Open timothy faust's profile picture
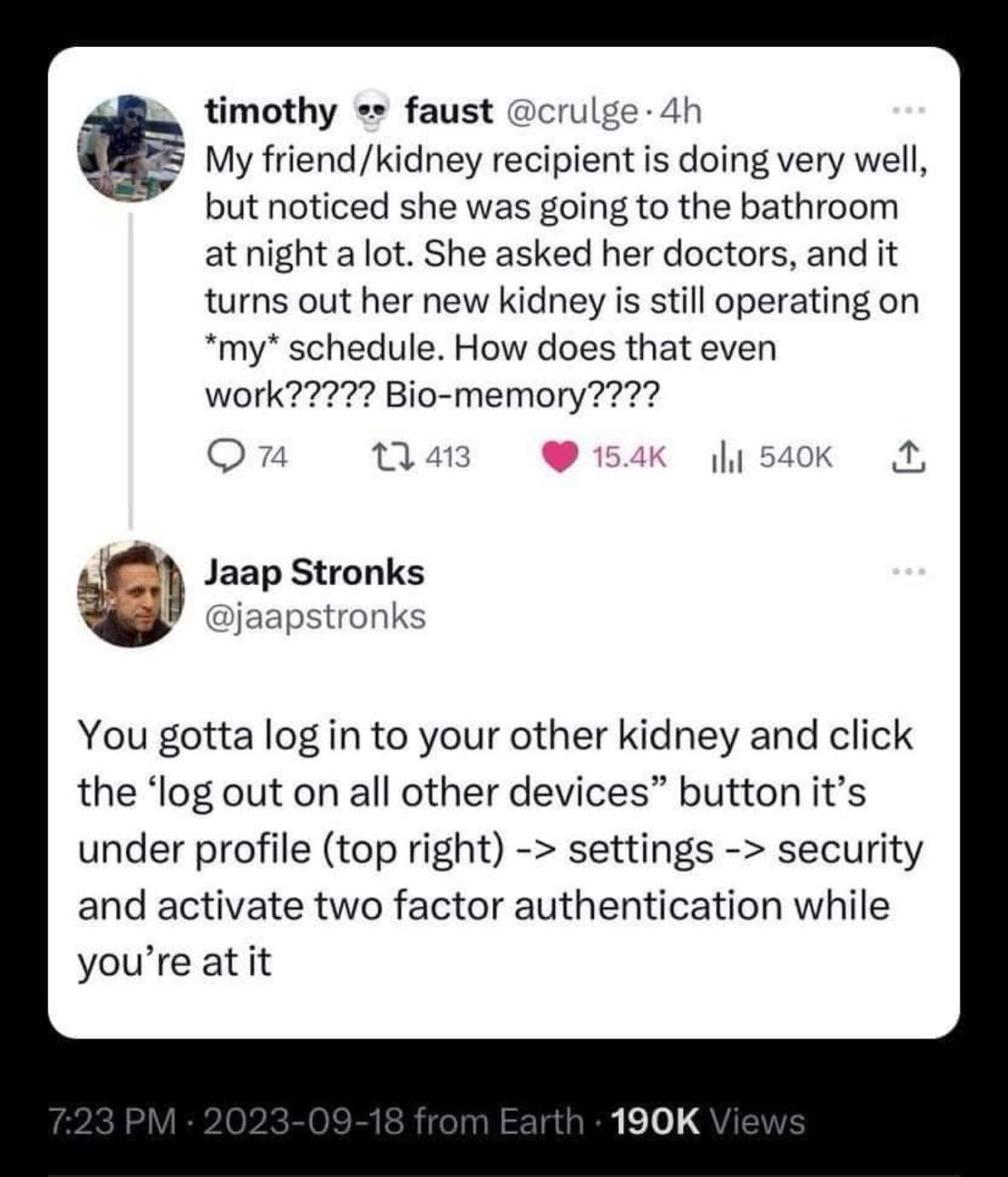Viewport: 1008px width, 1177px height. click(x=134, y=147)
